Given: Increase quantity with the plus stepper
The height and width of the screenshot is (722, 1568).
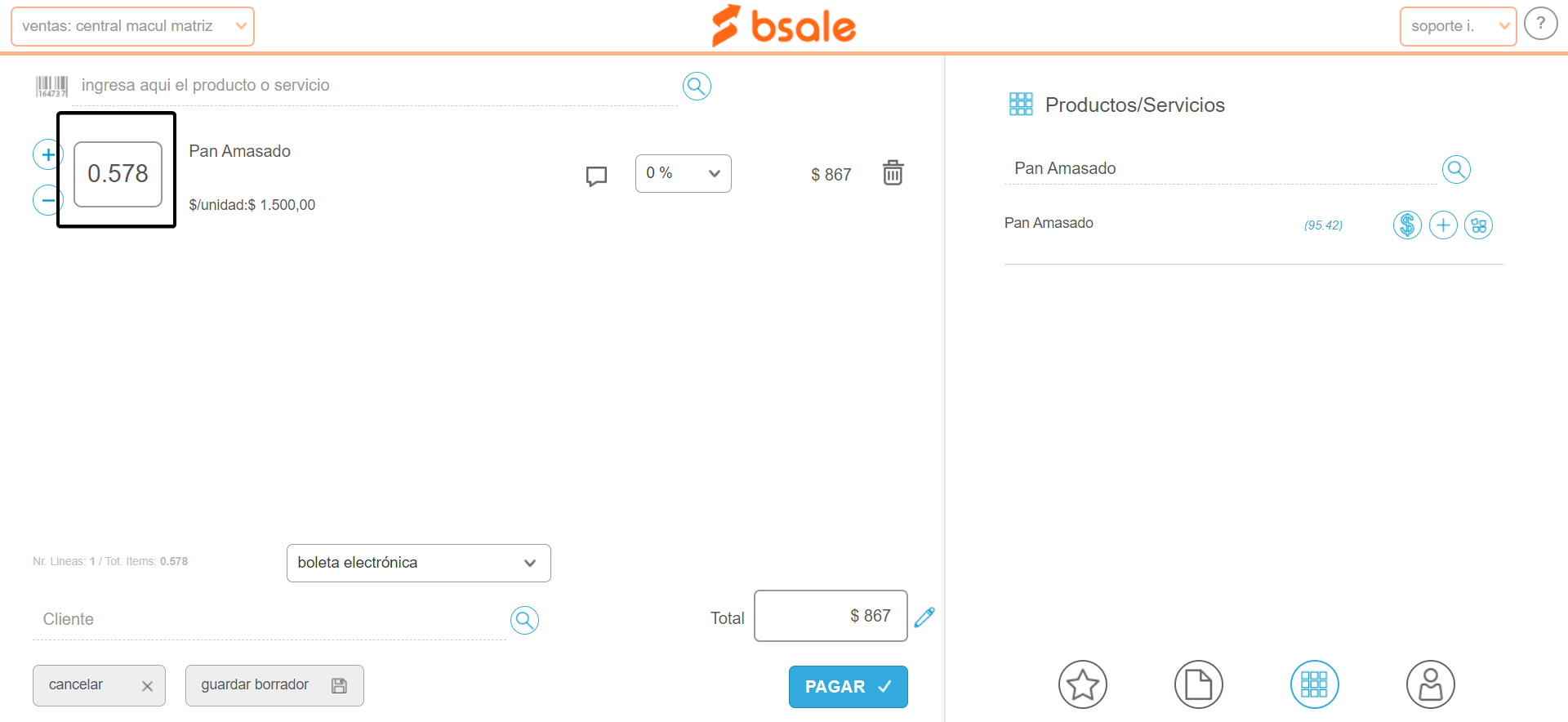Looking at the screenshot, I should click(x=47, y=154).
